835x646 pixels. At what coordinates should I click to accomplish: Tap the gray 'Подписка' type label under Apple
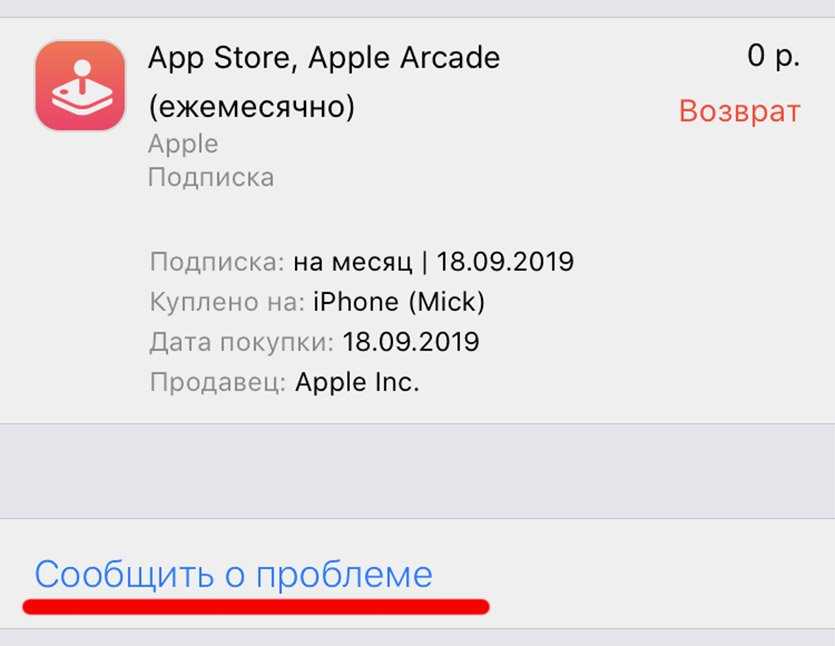(x=211, y=177)
